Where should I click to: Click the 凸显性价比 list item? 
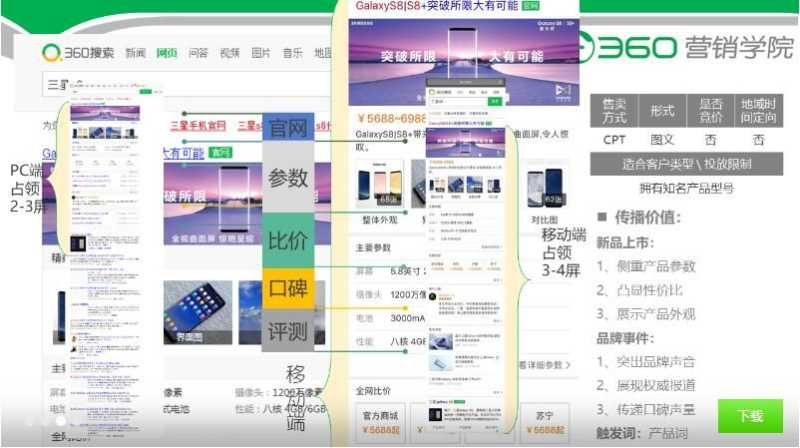tap(639, 290)
